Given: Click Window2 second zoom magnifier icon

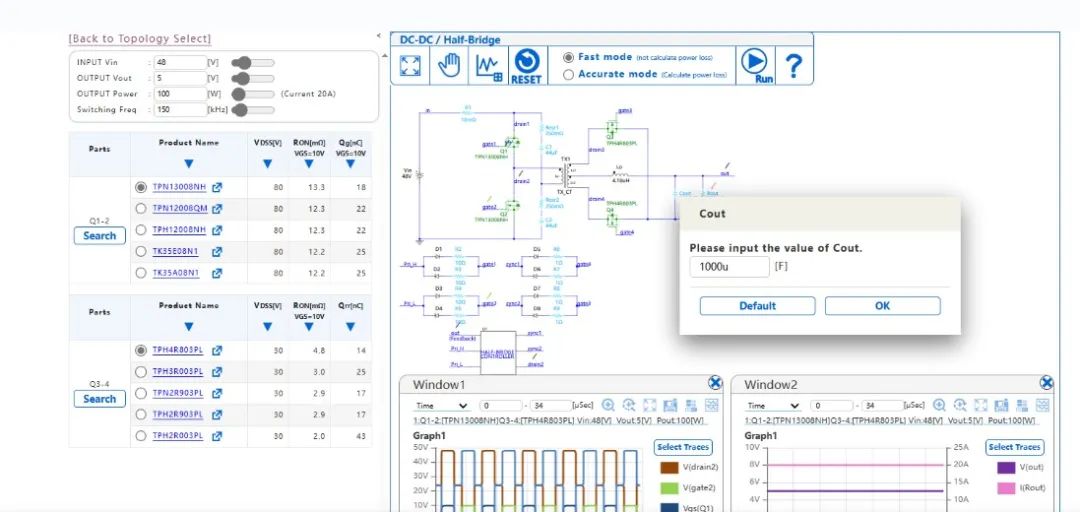Looking at the screenshot, I should (960, 405).
